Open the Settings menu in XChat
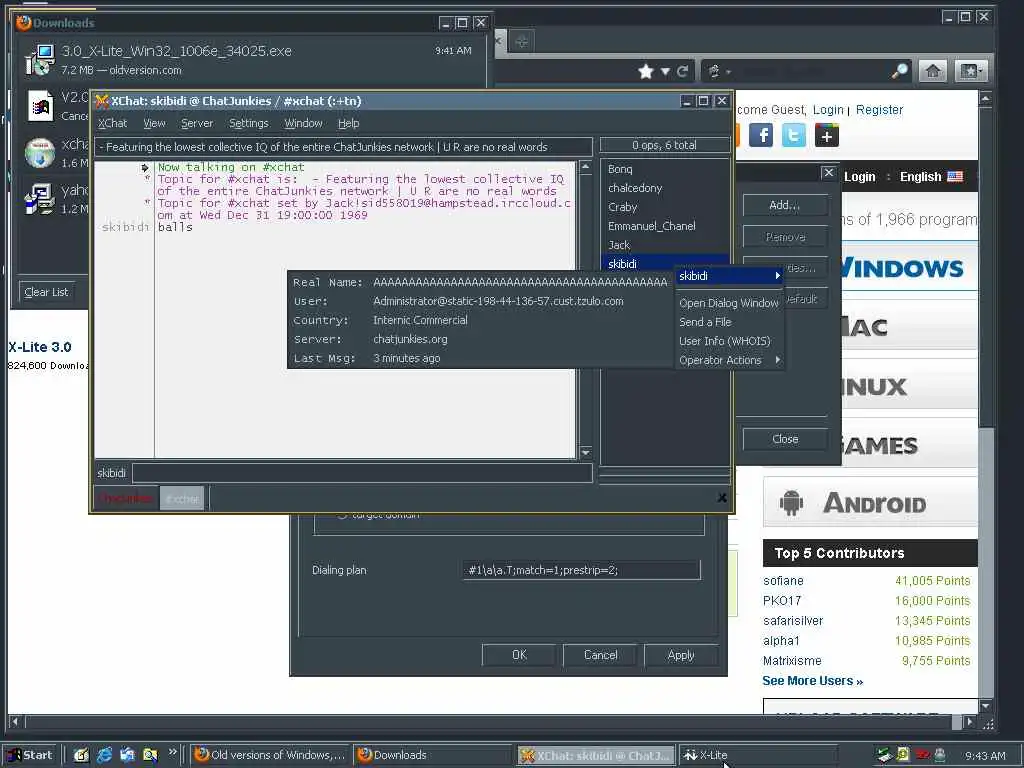Viewport: 1024px width, 768px height. tap(248, 123)
